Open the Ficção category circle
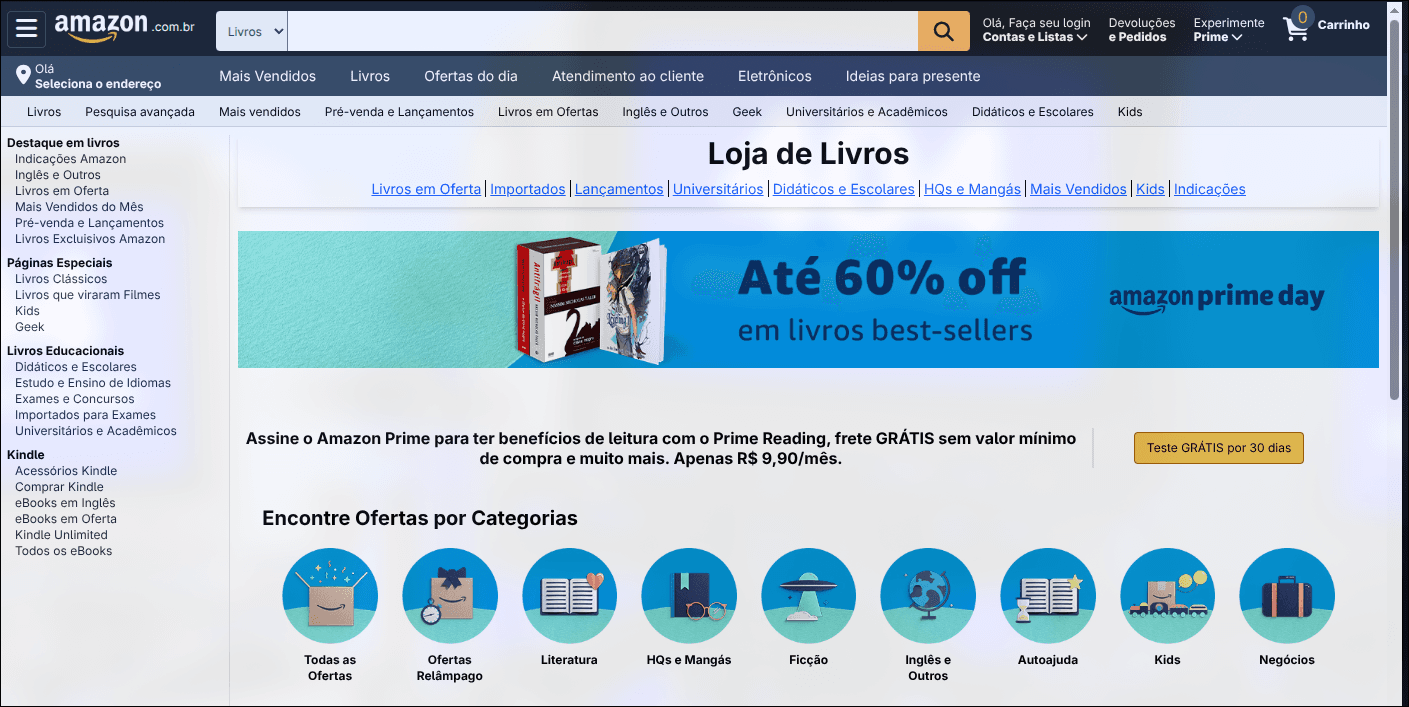Screen dimensions: 1409x707 [808, 596]
